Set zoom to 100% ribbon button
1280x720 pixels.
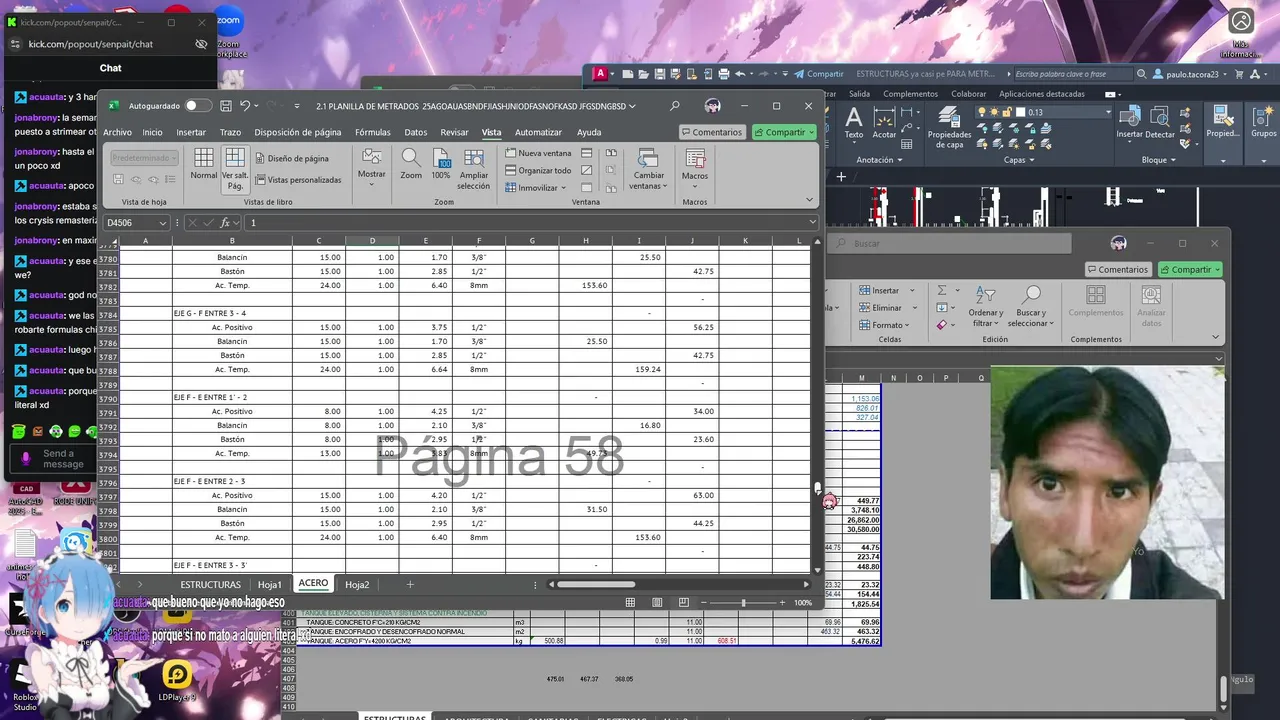point(441,165)
